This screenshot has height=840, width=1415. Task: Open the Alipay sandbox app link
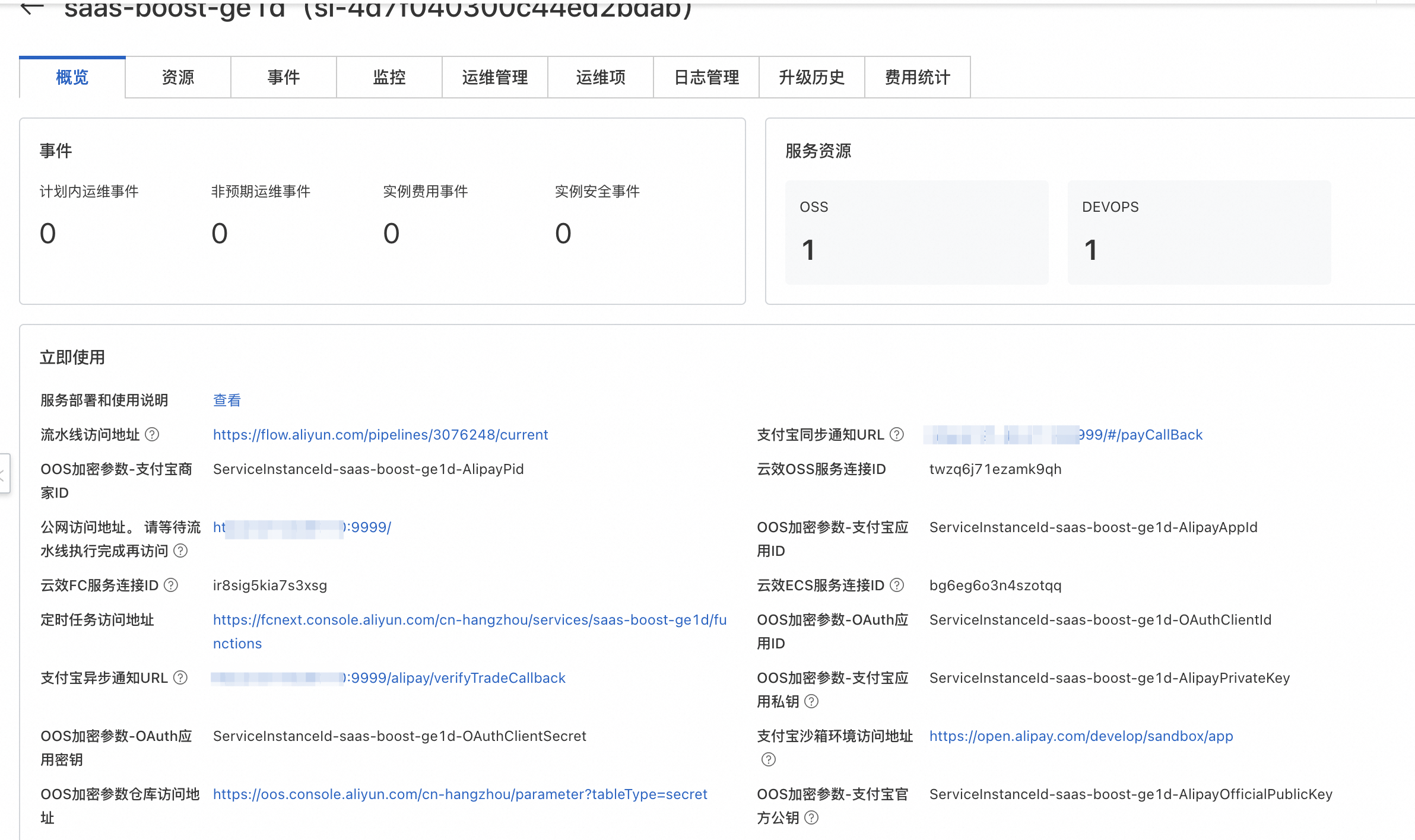click(1081, 736)
